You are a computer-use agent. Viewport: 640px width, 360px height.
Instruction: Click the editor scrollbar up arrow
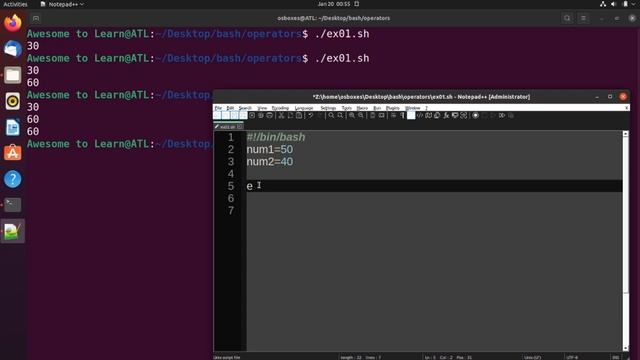(625, 134)
